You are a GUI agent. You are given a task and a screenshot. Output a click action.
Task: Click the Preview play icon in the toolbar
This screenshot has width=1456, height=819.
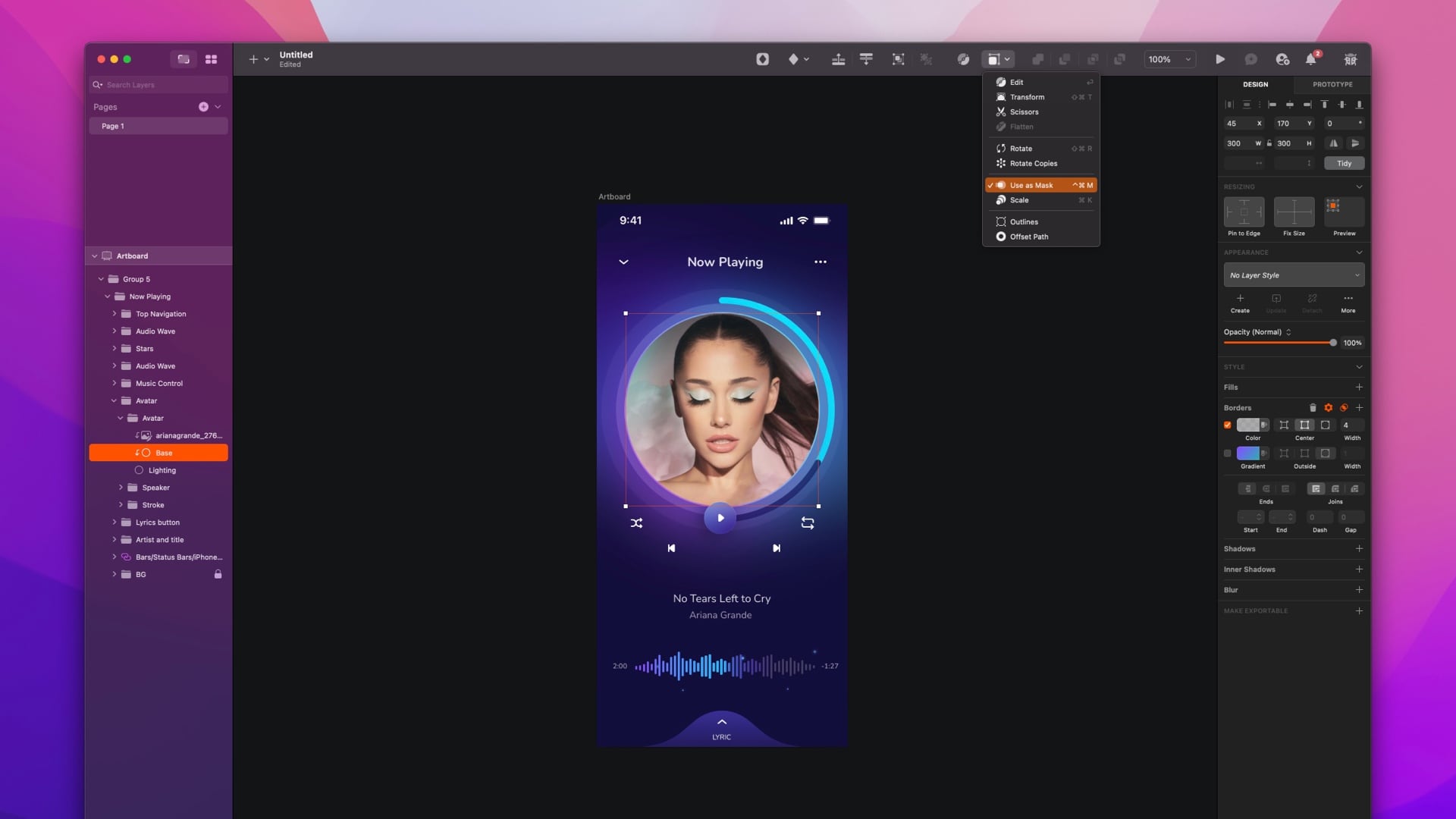1221,59
